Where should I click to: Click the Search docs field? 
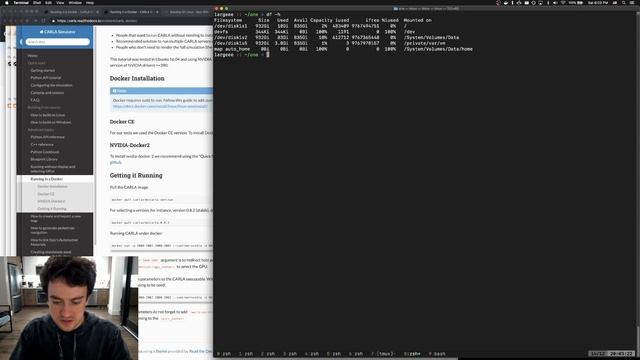click(x=58, y=42)
